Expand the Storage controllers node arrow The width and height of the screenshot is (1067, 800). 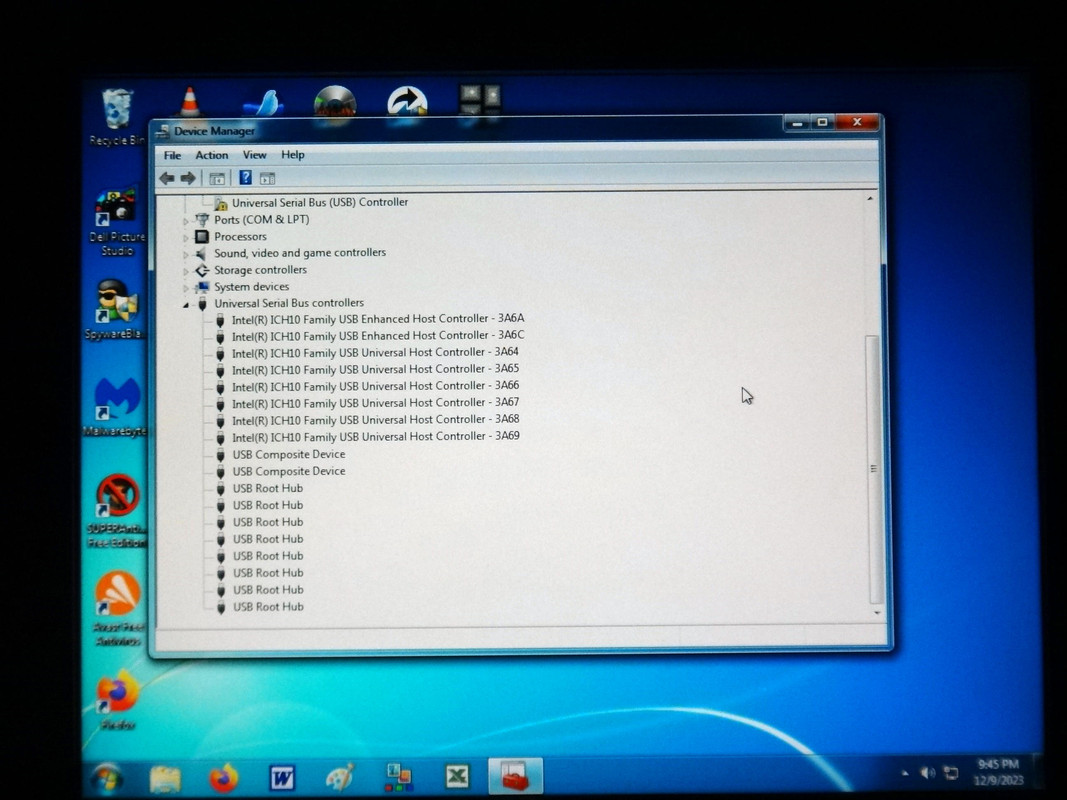pyautogui.click(x=186, y=271)
